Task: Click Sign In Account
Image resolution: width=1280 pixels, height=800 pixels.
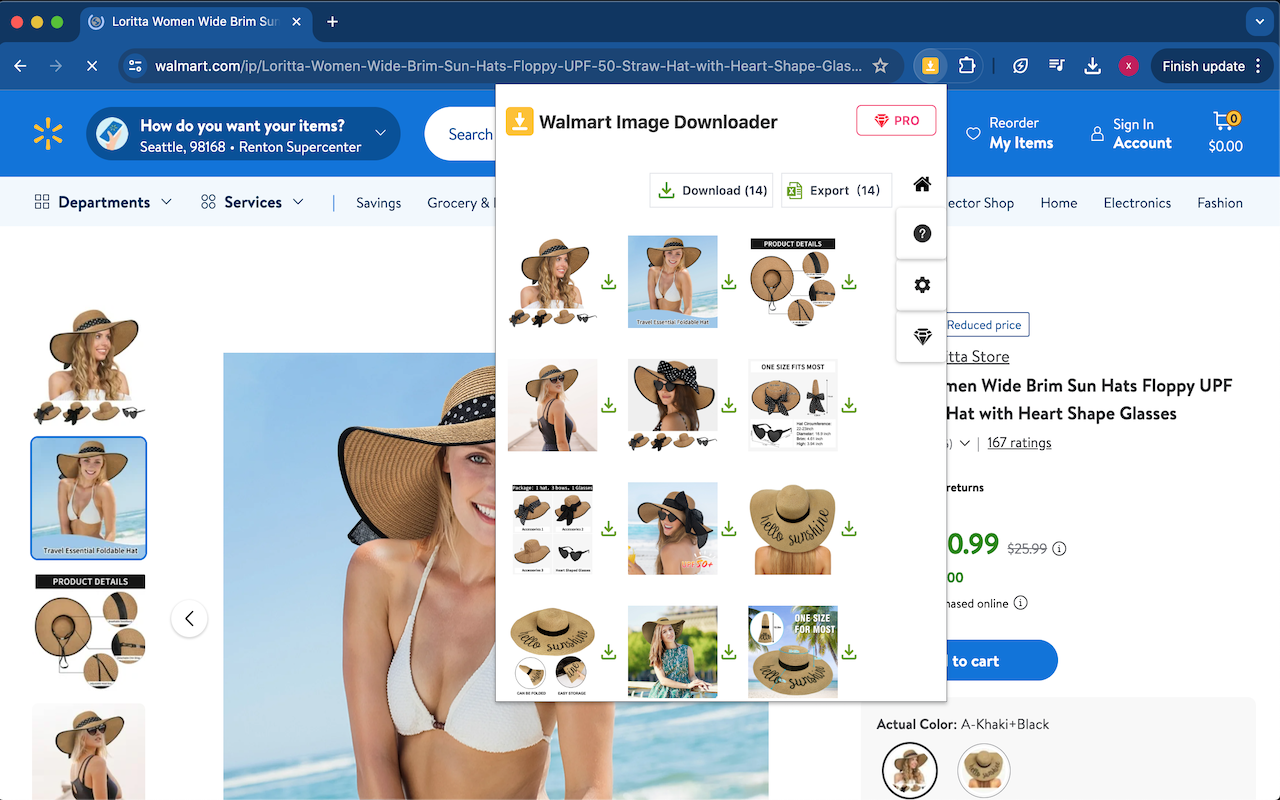Action: coord(1131,134)
